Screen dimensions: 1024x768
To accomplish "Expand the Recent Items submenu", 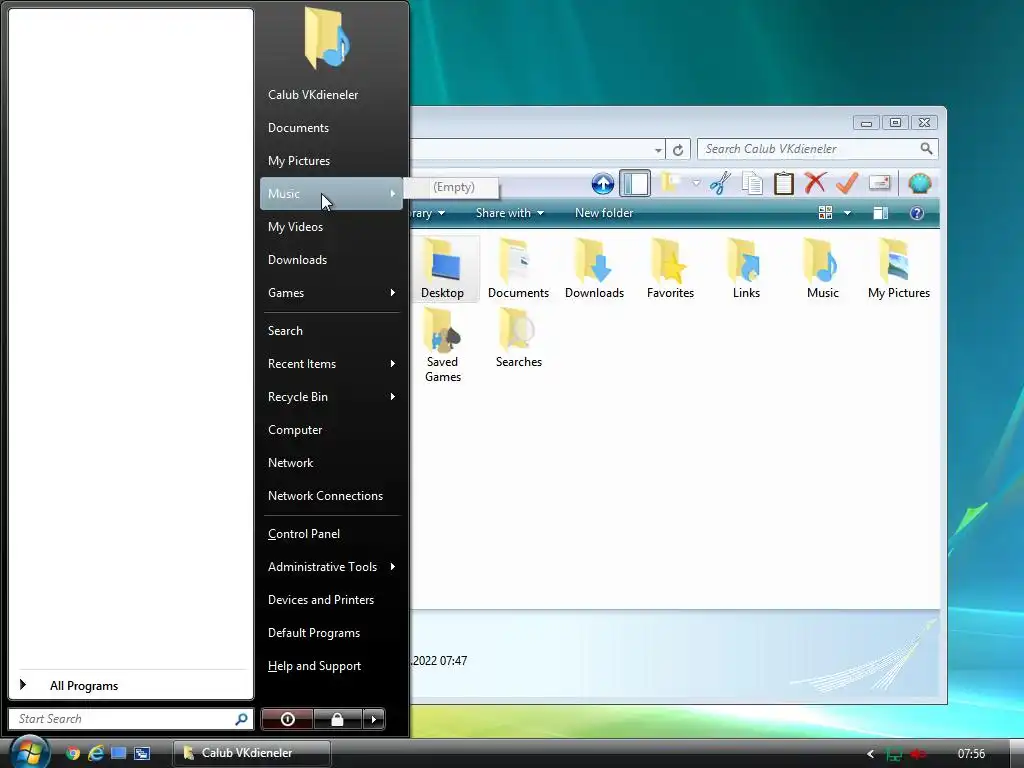I will (x=331, y=364).
